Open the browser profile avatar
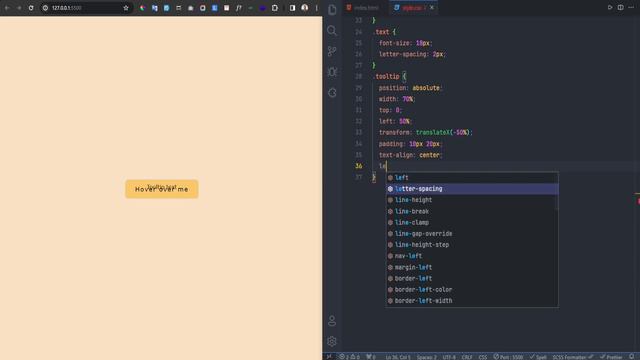 coord(304,8)
